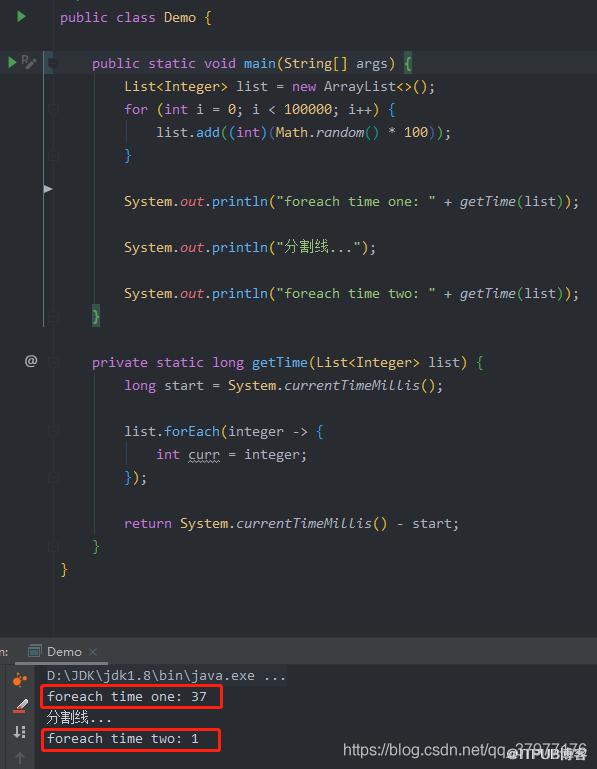Click the R pencil gutter icon on main line
597x769 pixels.
tap(28, 62)
